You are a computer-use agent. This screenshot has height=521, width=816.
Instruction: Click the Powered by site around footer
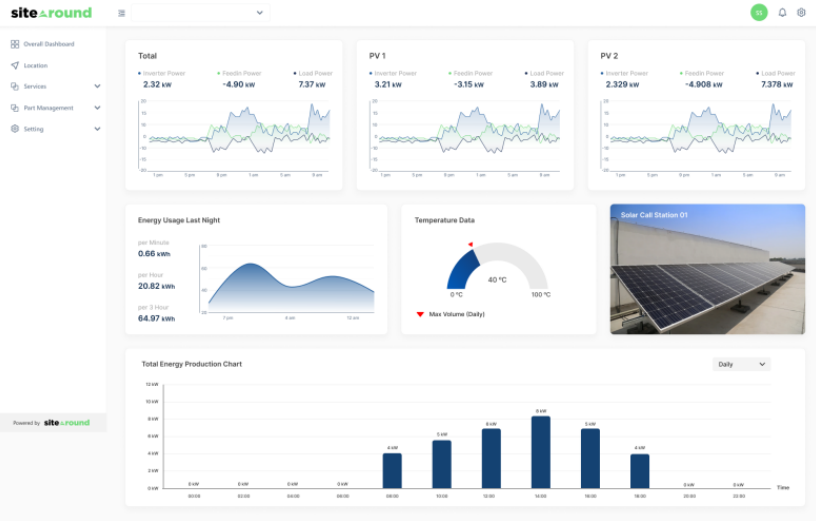click(x=52, y=423)
